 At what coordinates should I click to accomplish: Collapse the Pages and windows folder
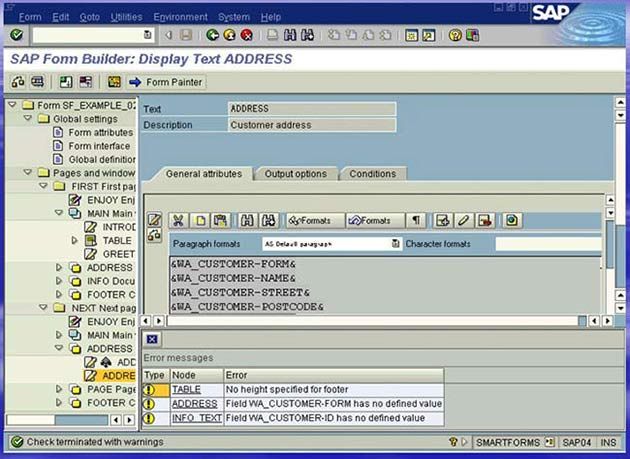coord(28,172)
